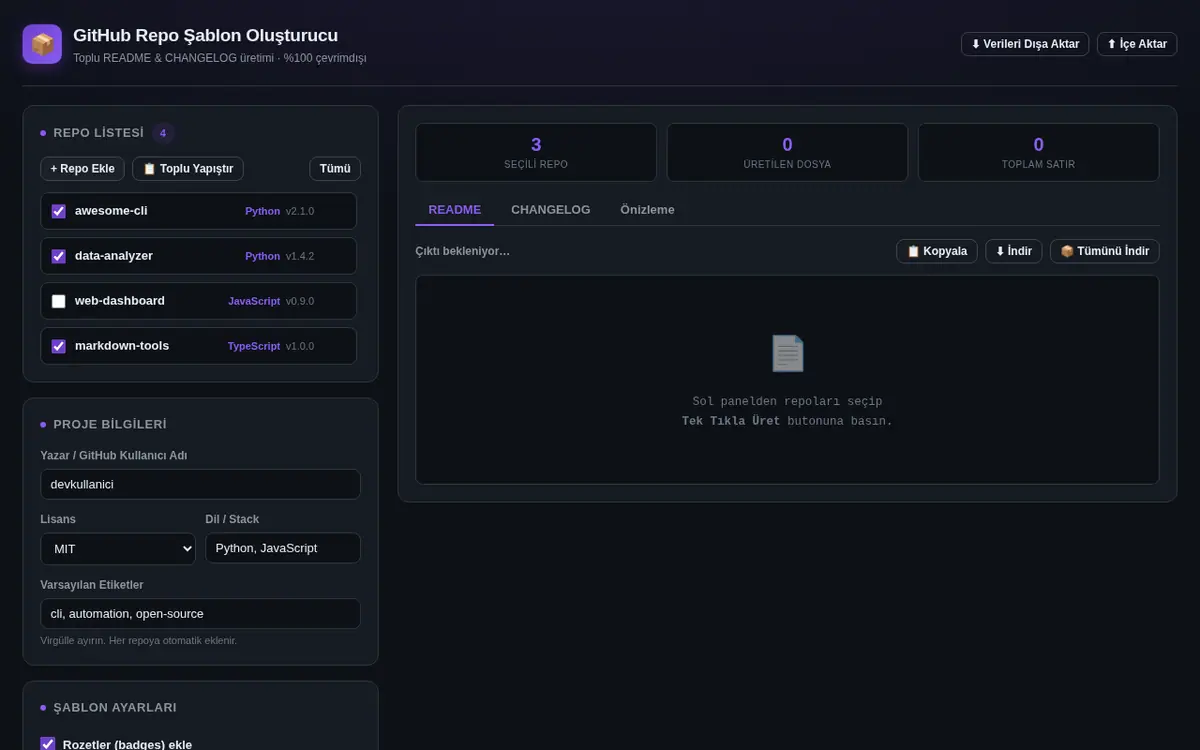The image size is (1200, 750).
Task: Uncheck the markdown-tools repo checkbox
Action: click(x=58, y=346)
